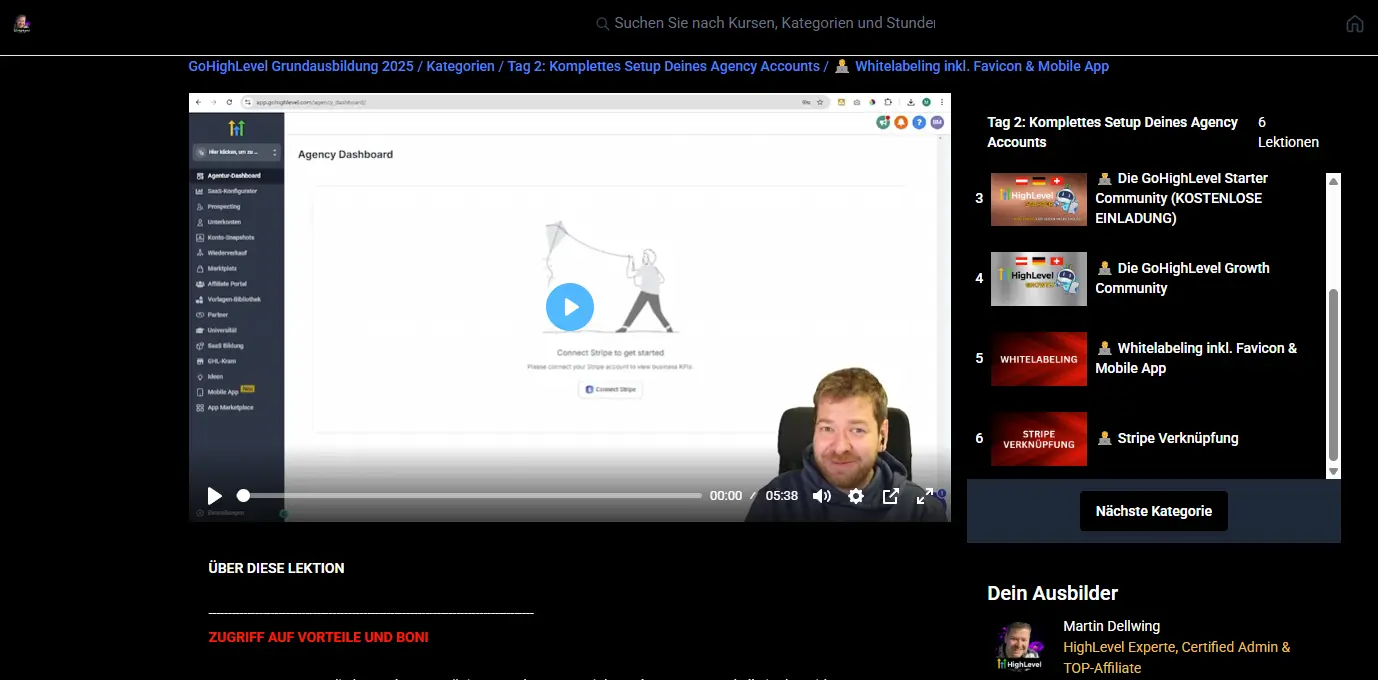Click the current time 00:00

pyautogui.click(x=726, y=496)
